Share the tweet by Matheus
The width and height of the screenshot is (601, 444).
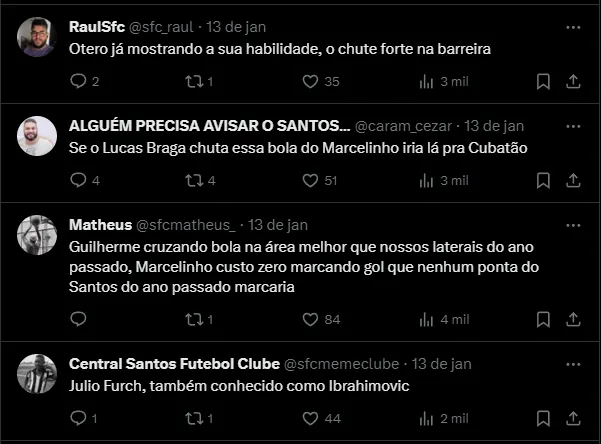coord(574,320)
